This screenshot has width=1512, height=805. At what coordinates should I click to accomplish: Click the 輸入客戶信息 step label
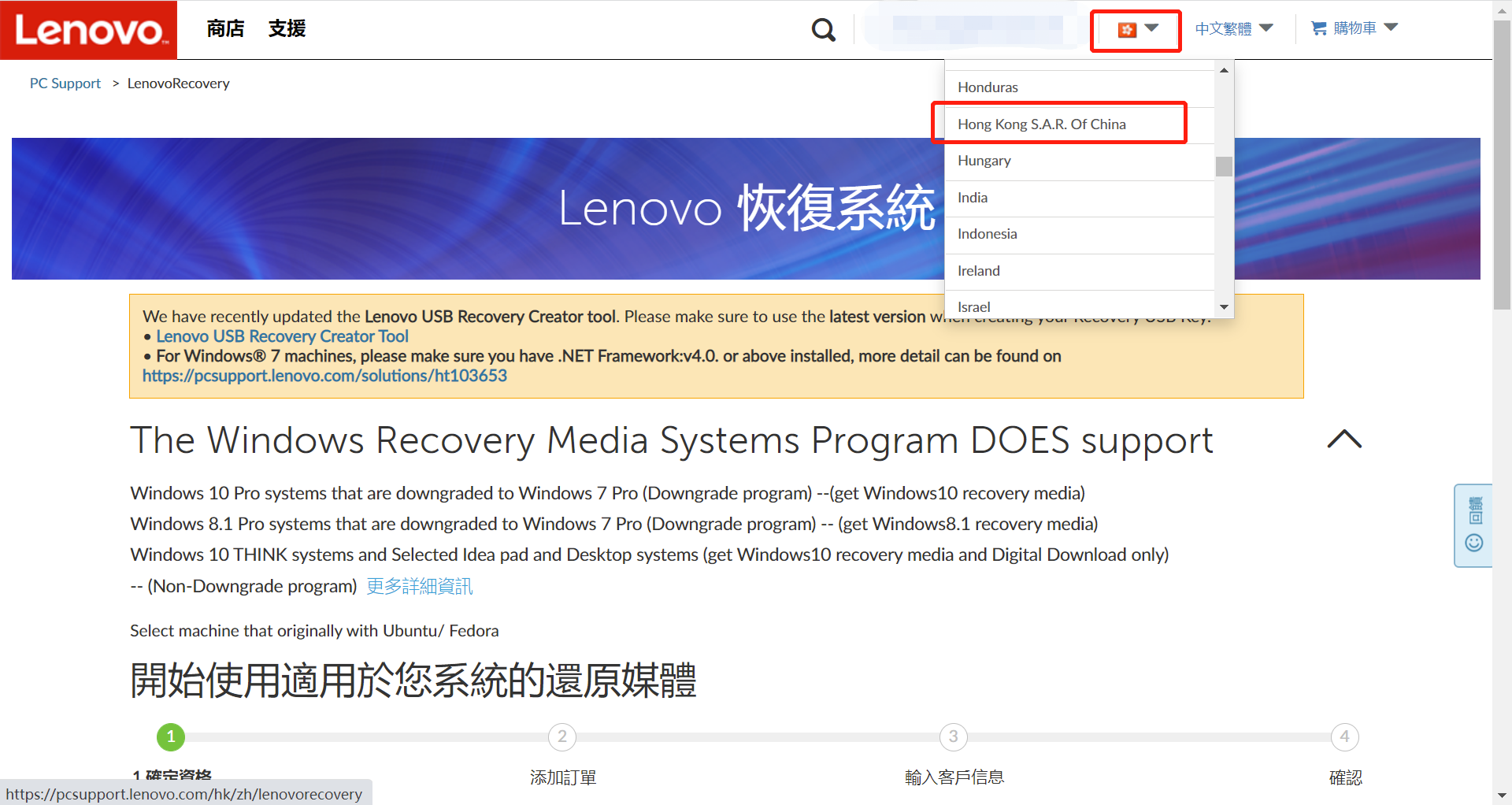pyautogui.click(x=954, y=777)
